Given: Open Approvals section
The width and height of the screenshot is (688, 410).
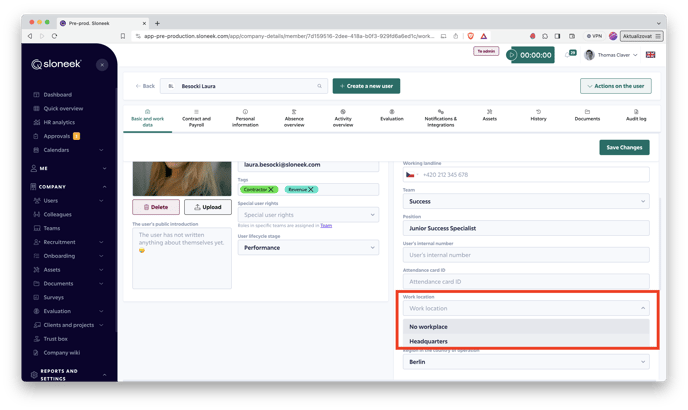Looking at the screenshot, I should tap(57, 136).
